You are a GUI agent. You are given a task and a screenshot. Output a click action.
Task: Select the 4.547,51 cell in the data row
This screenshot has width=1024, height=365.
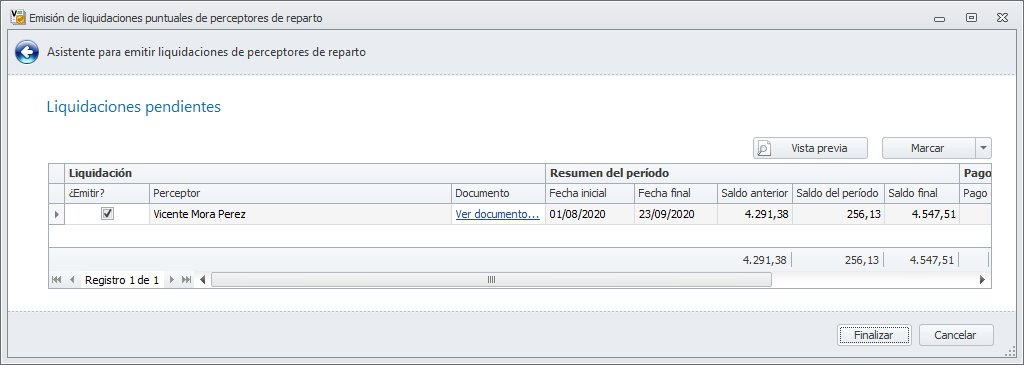(921, 214)
